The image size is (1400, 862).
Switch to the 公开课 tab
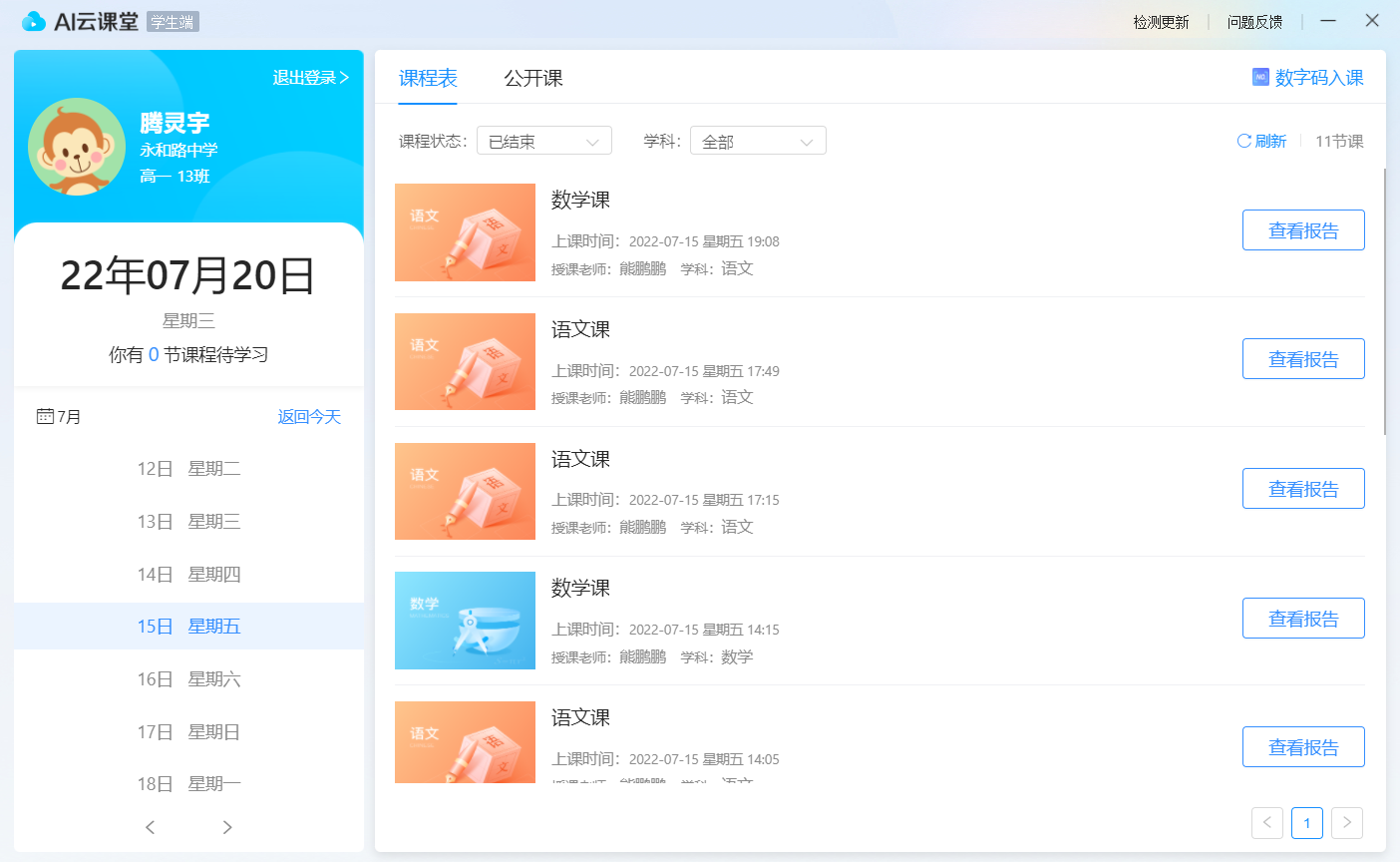pos(533,78)
